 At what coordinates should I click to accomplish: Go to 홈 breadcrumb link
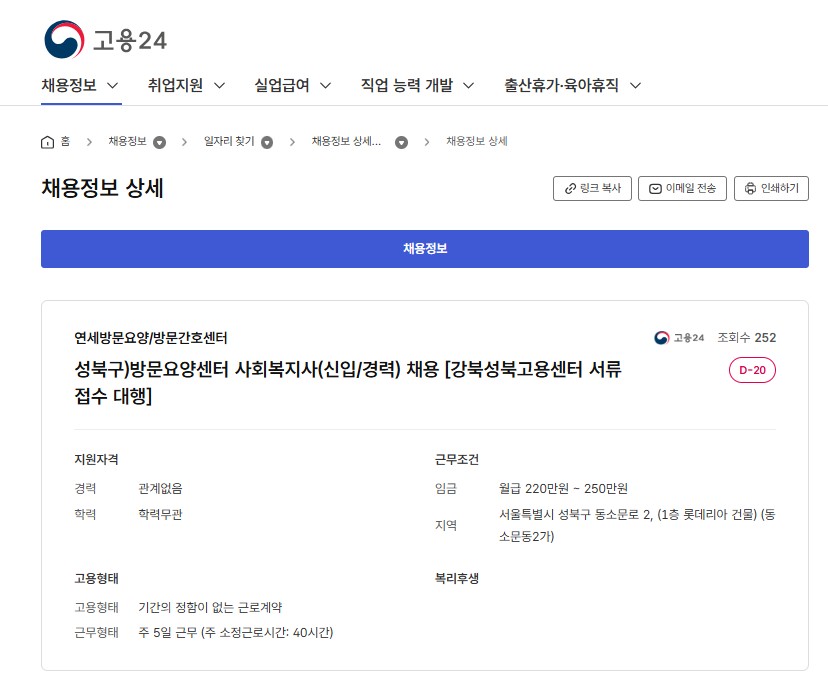click(x=65, y=141)
